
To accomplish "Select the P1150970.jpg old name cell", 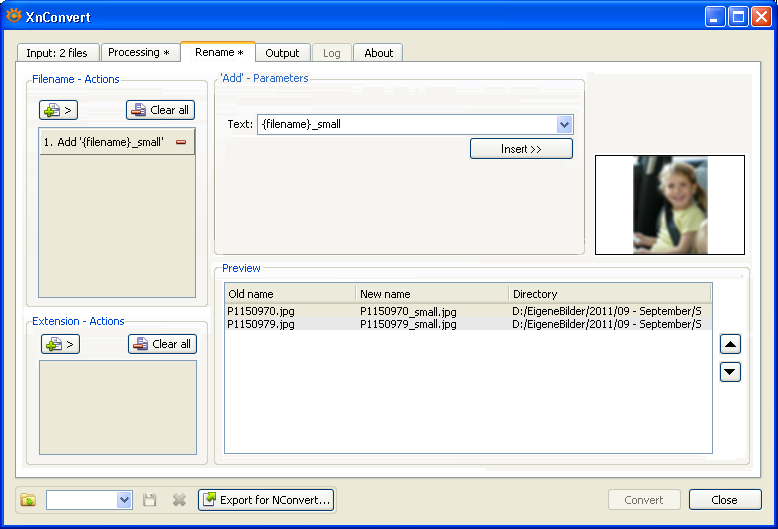I will click(x=261, y=311).
